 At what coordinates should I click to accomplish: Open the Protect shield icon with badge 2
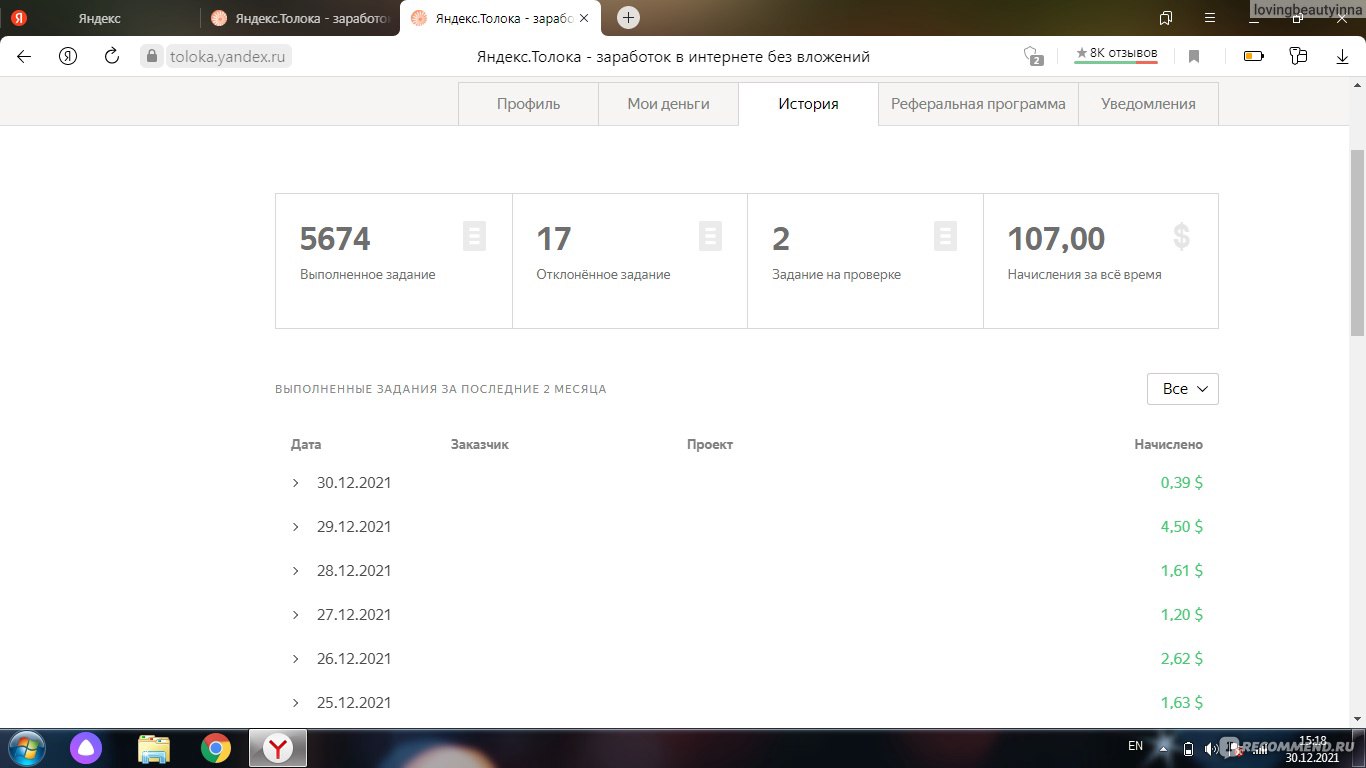(x=1033, y=56)
